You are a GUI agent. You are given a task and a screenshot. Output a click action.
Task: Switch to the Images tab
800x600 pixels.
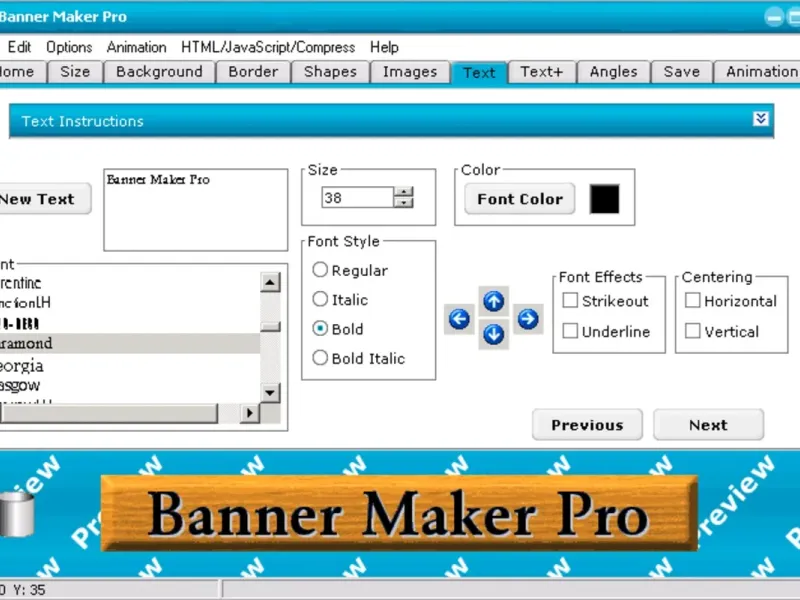coord(410,72)
